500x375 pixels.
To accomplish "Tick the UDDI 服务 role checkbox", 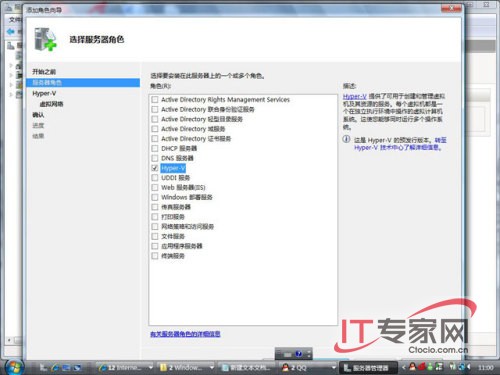I will point(155,178).
